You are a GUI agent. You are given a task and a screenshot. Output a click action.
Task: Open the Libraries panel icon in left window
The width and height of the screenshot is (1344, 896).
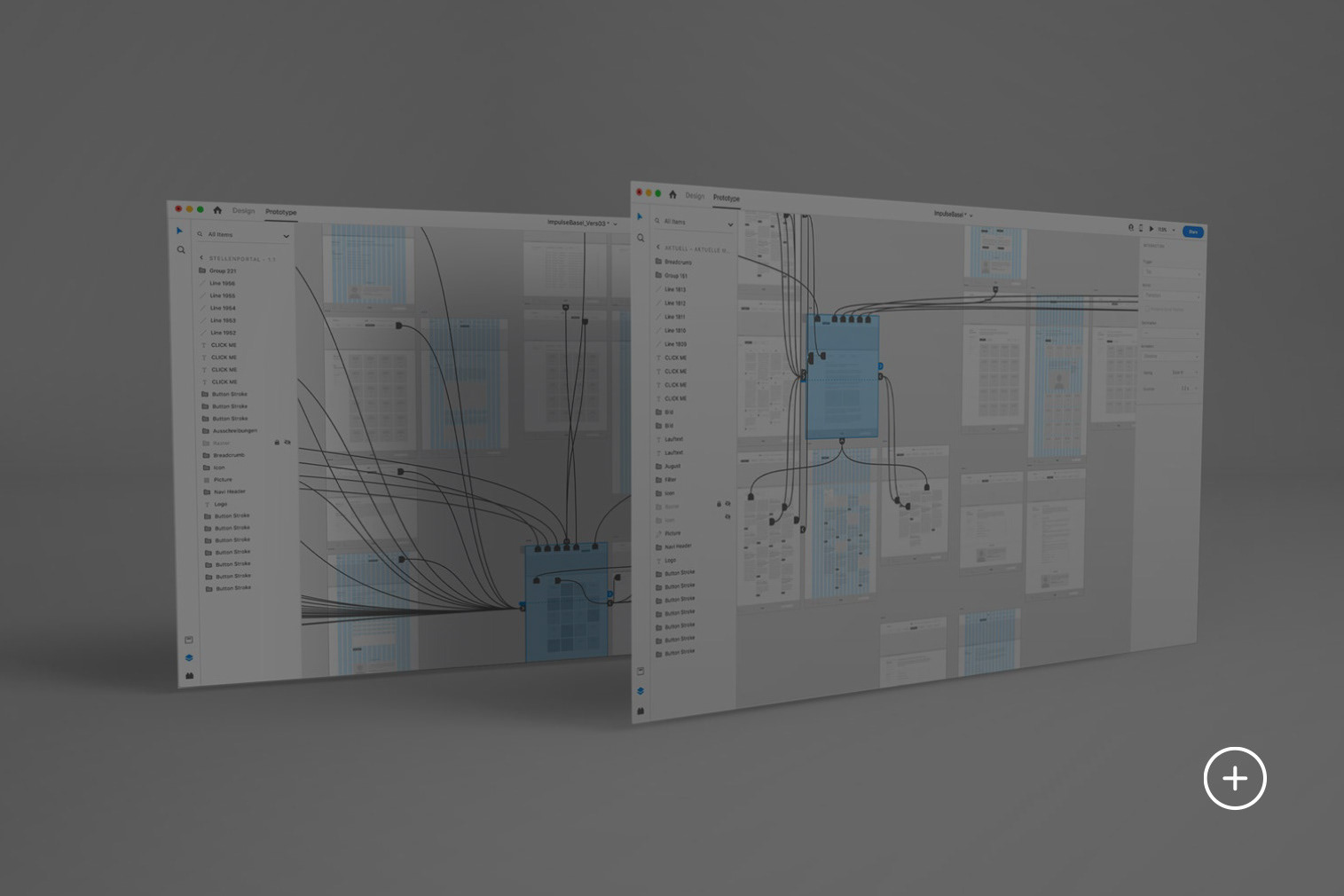pos(189,640)
